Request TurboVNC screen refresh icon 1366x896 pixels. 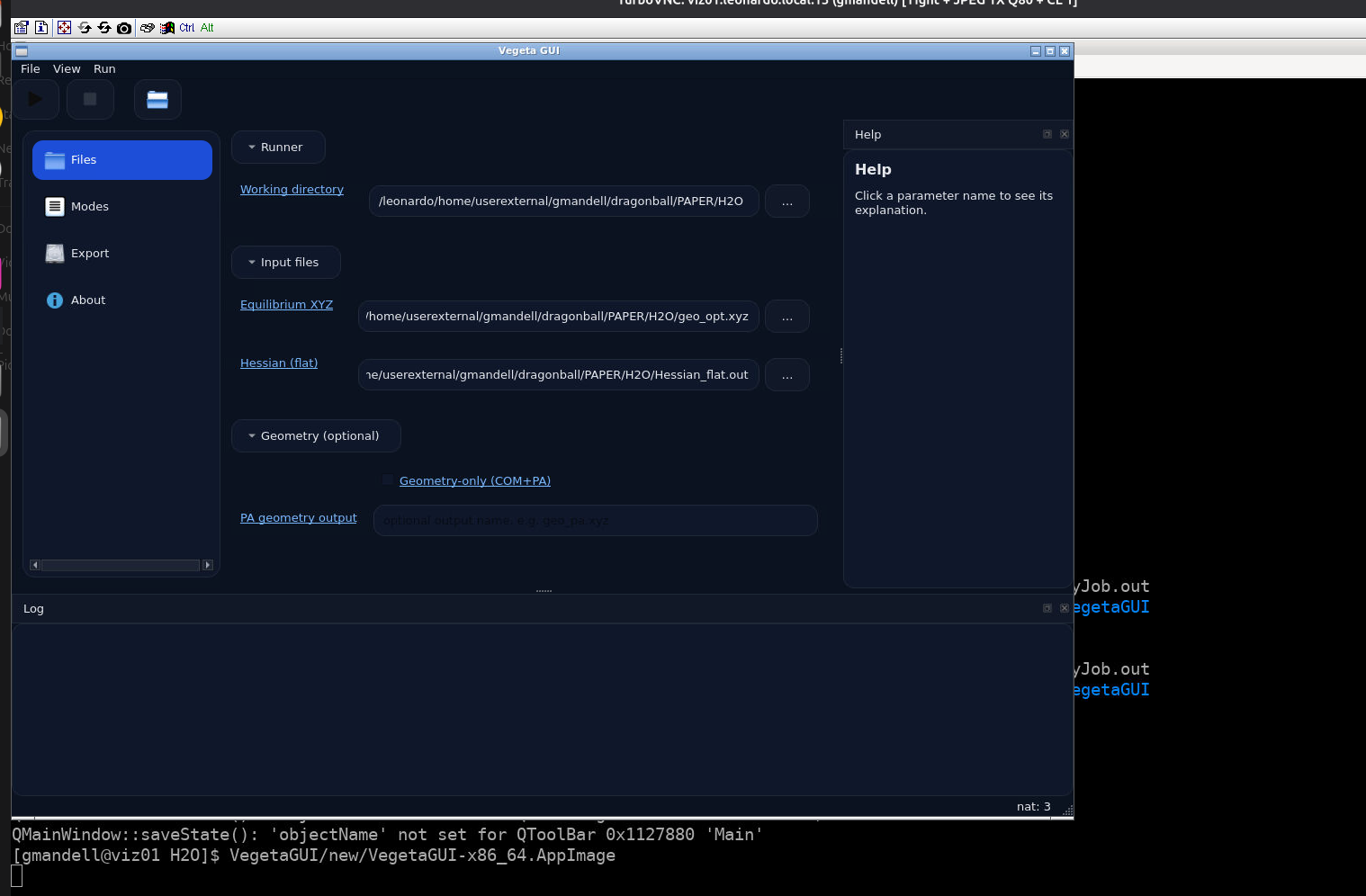85,28
